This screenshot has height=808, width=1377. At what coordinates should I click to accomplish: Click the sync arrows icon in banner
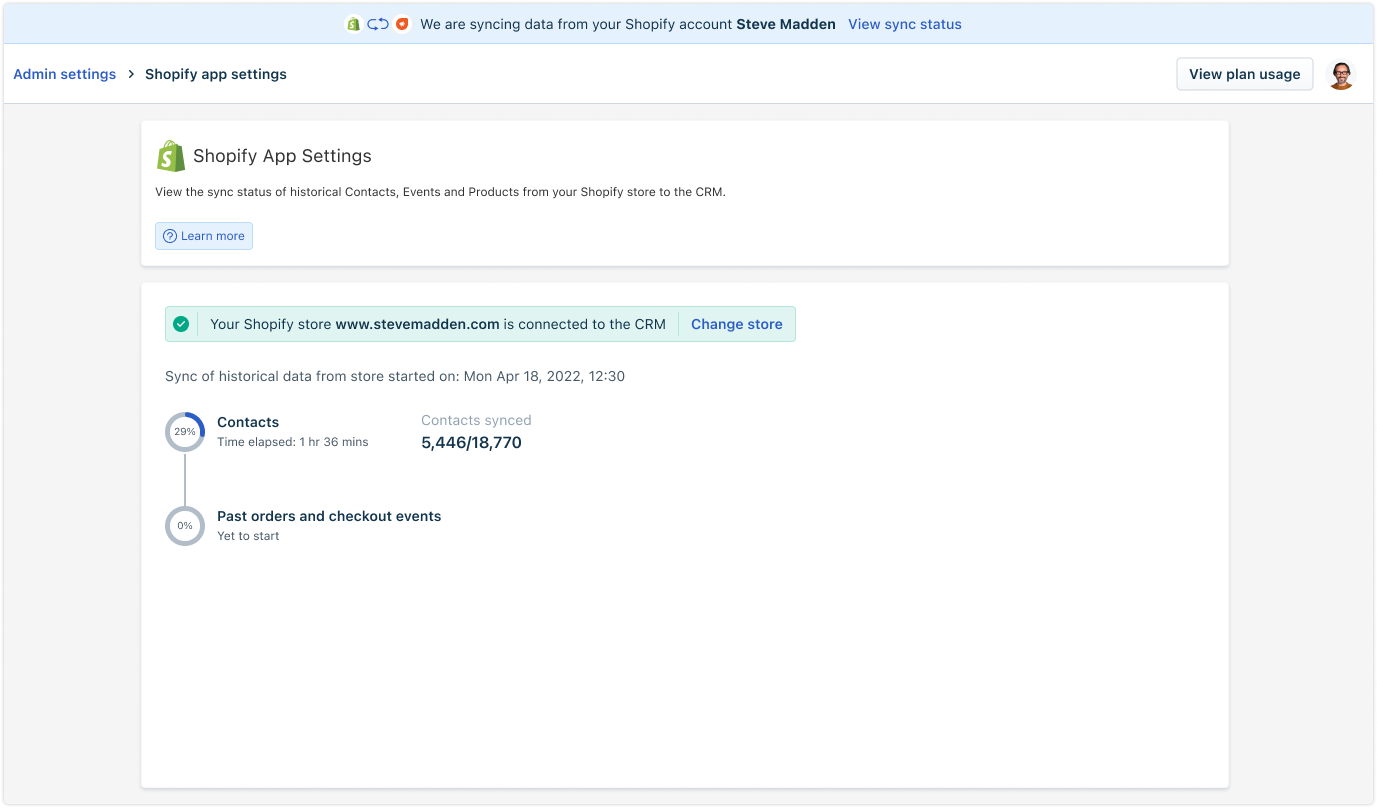click(x=378, y=24)
